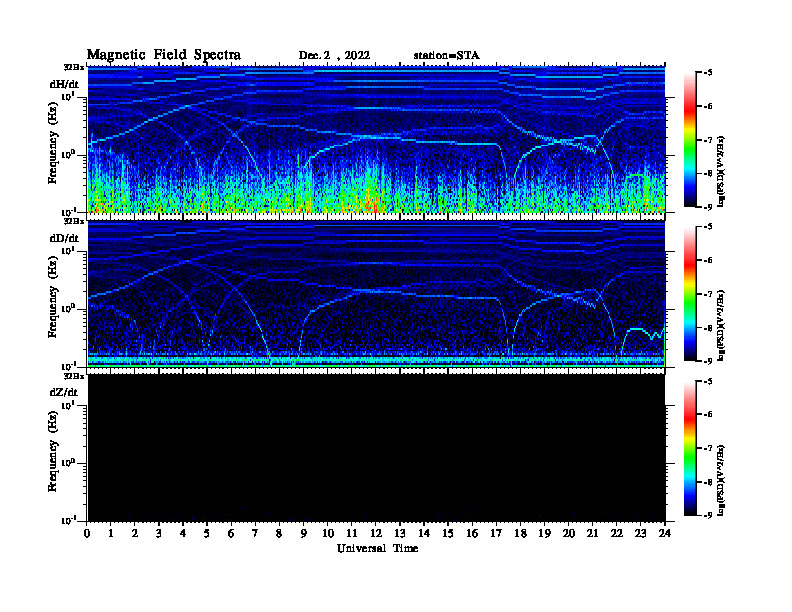This screenshot has width=792, height=612.
Task: Click hour tick label '13' on the time axis
Action: (400, 534)
